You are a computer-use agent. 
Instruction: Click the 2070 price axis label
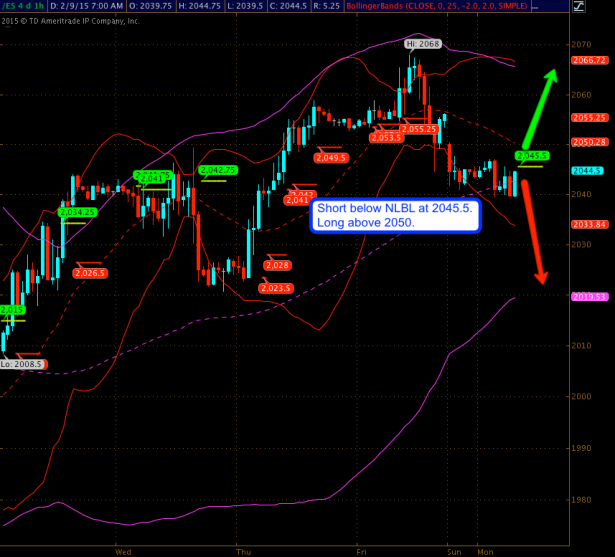[581, 44]
